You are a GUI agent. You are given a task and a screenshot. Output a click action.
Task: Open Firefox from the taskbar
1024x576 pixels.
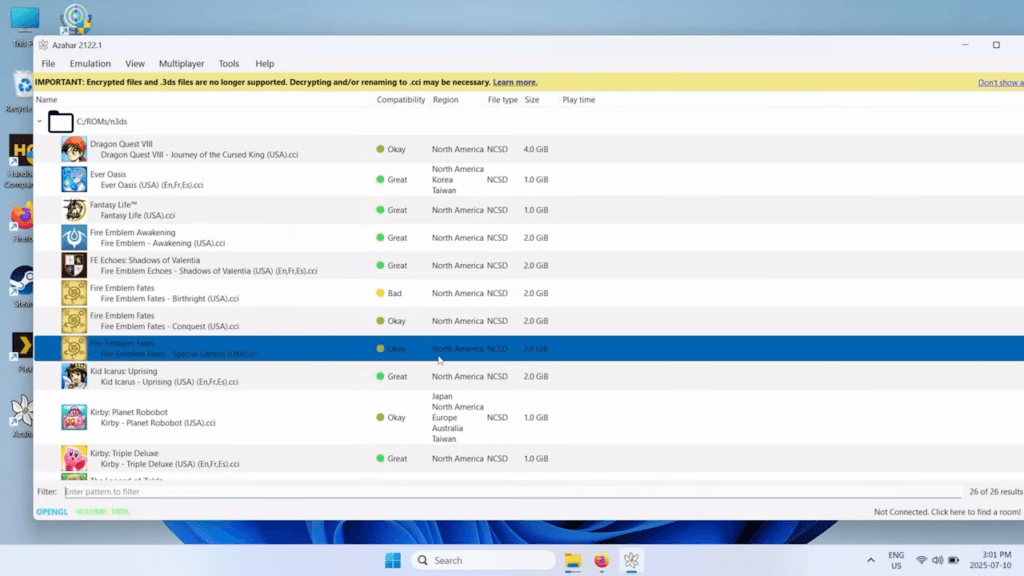601,560
